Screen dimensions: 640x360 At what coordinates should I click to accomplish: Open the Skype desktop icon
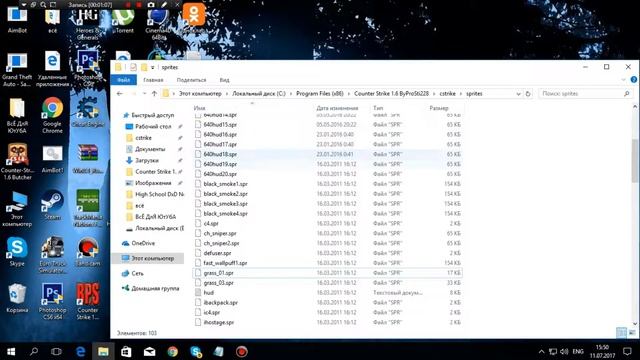tap(17, 252)
